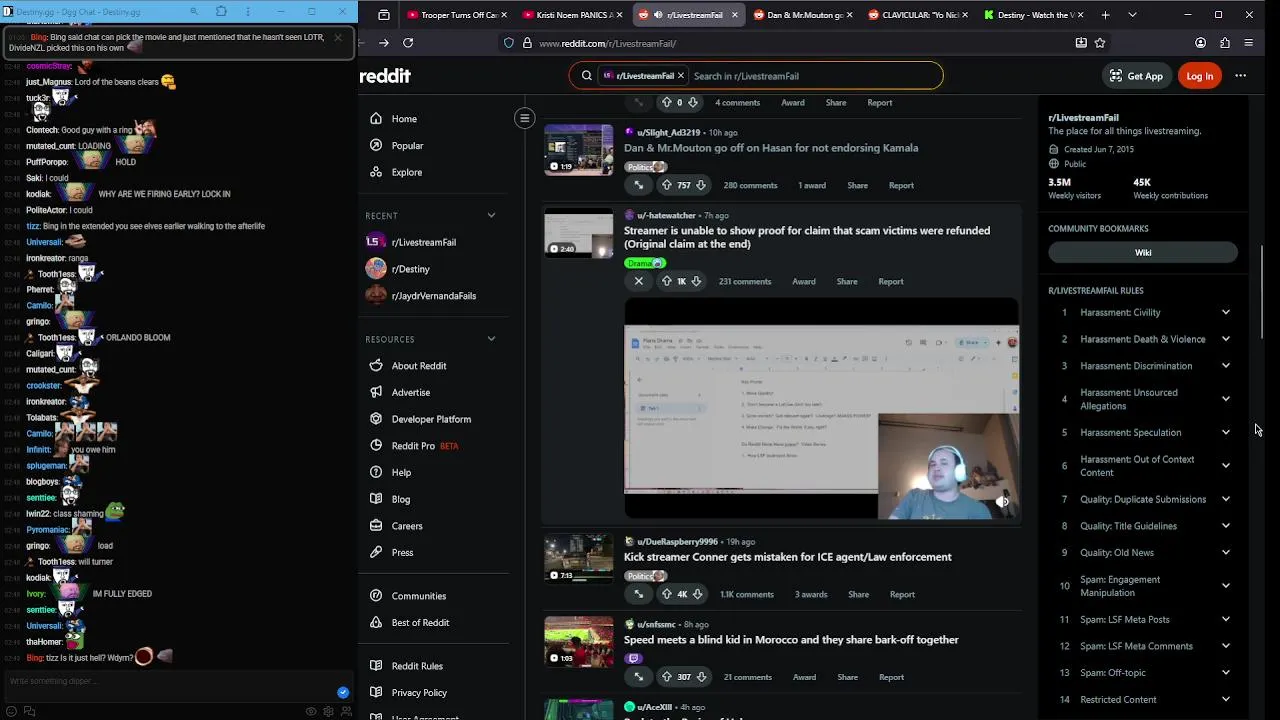This screenshot has width=1280, height=720.
Task: Open browser extensions puzzle icon
Action: (x=1224, y=43)
